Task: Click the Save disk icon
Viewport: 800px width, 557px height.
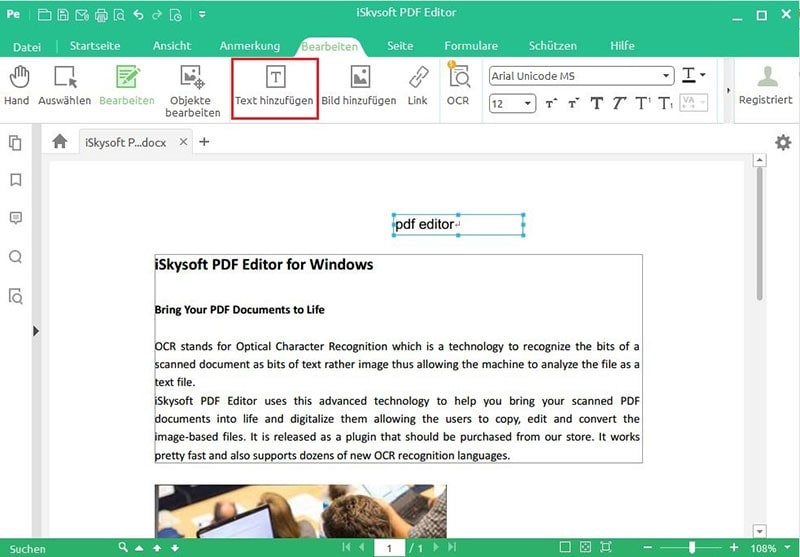Action: (63, 15)
